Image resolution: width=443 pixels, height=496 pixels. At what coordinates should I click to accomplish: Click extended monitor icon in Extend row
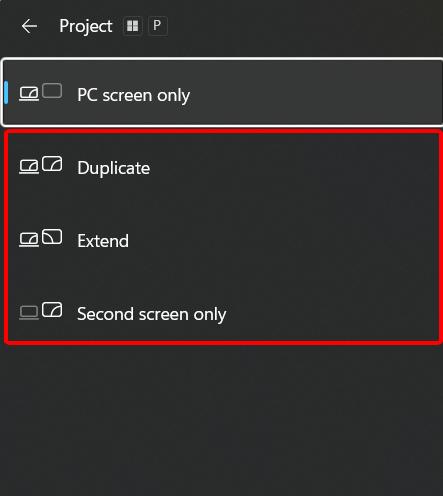pyautogui.click(x=52, y=237)
